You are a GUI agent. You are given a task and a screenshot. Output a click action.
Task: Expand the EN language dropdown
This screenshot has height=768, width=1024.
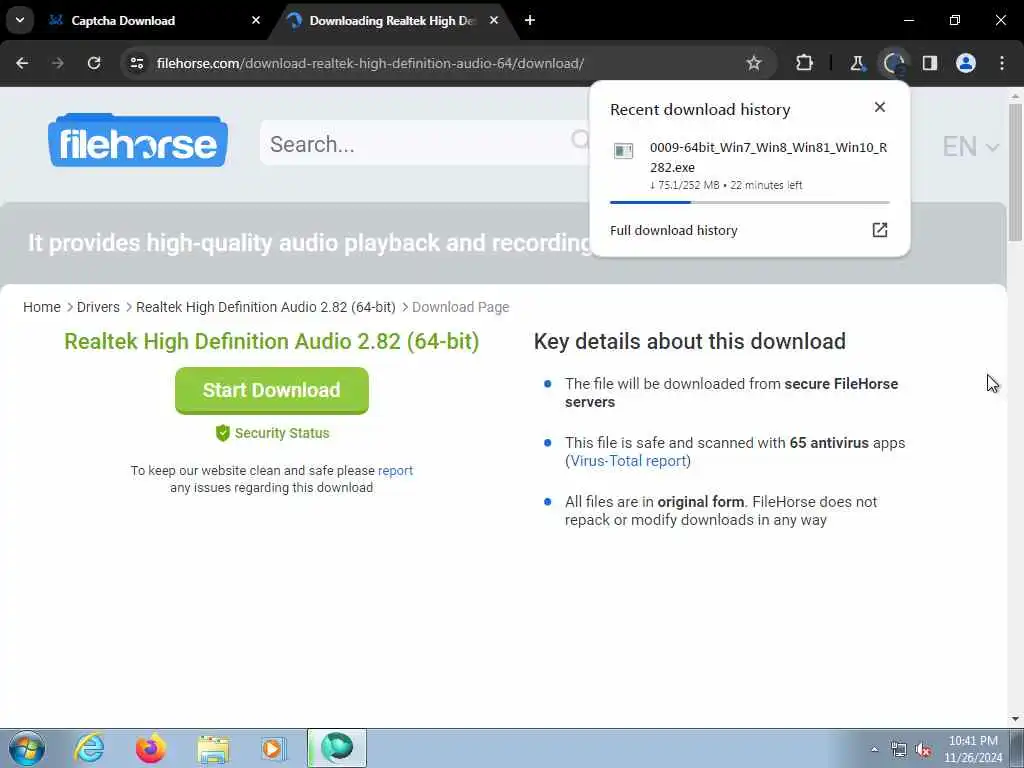pyautogui.click(x=970, y=146)
